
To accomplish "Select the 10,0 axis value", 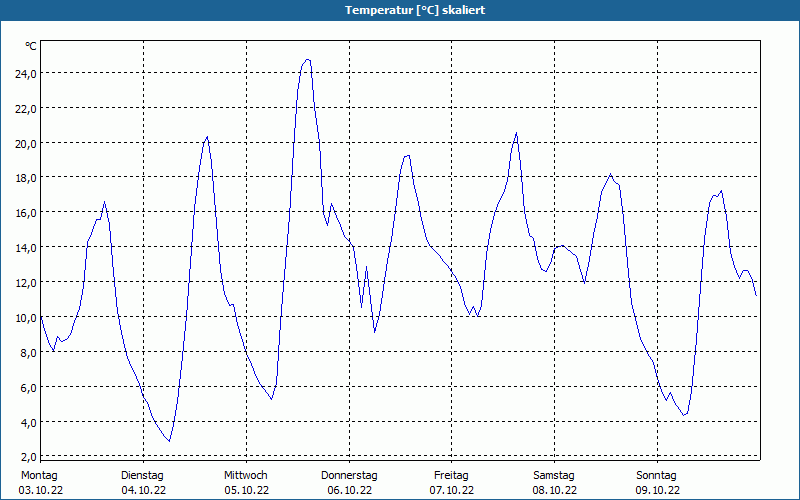I will point(26,318).
